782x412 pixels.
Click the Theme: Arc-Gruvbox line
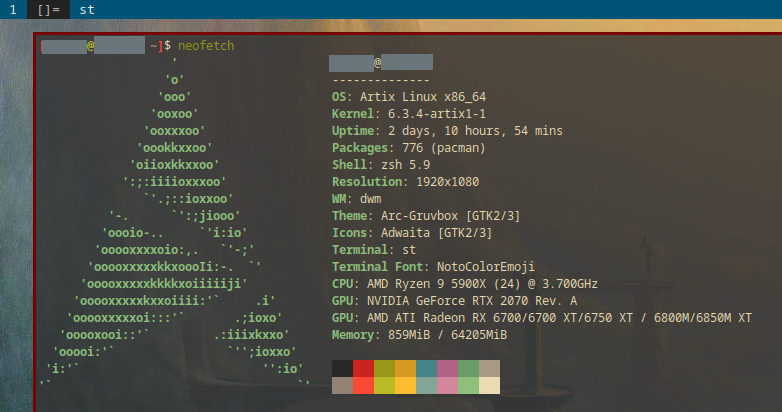(426, 215)
